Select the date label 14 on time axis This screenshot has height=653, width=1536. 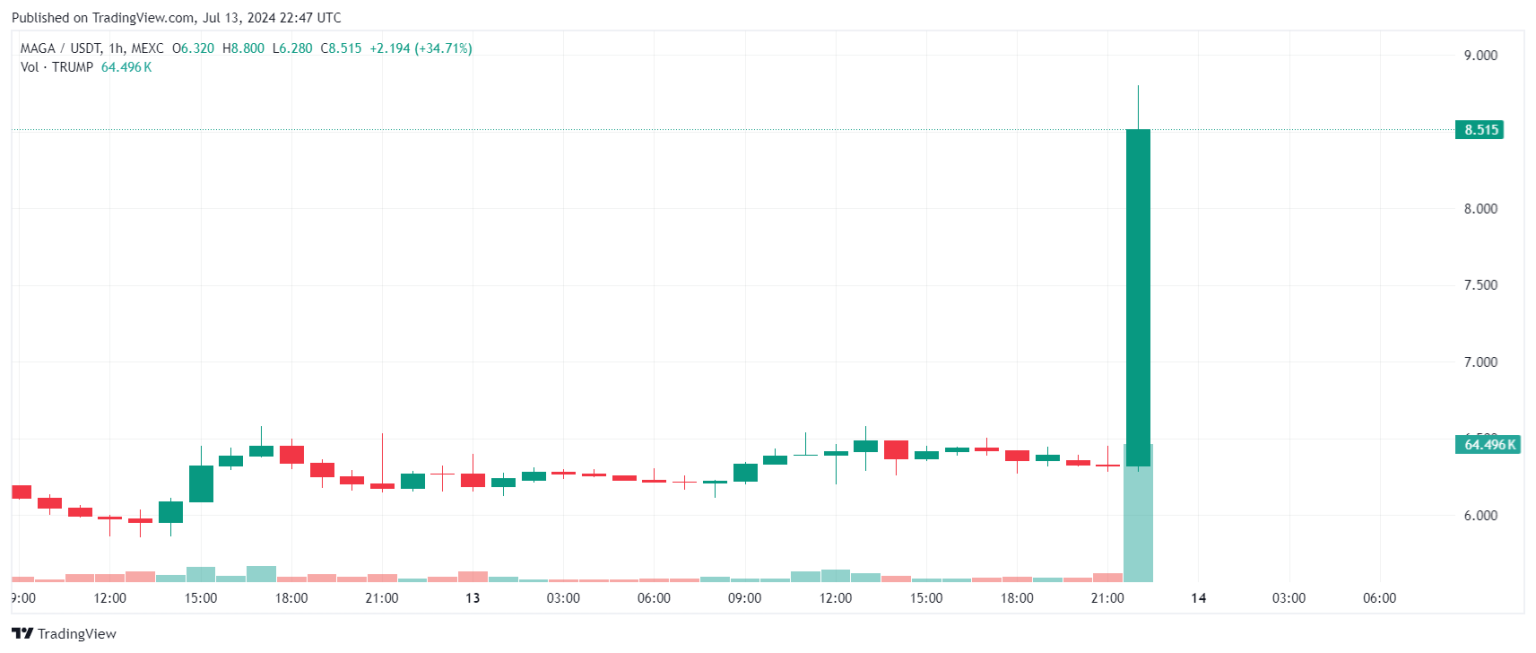tap(1198, 598)
